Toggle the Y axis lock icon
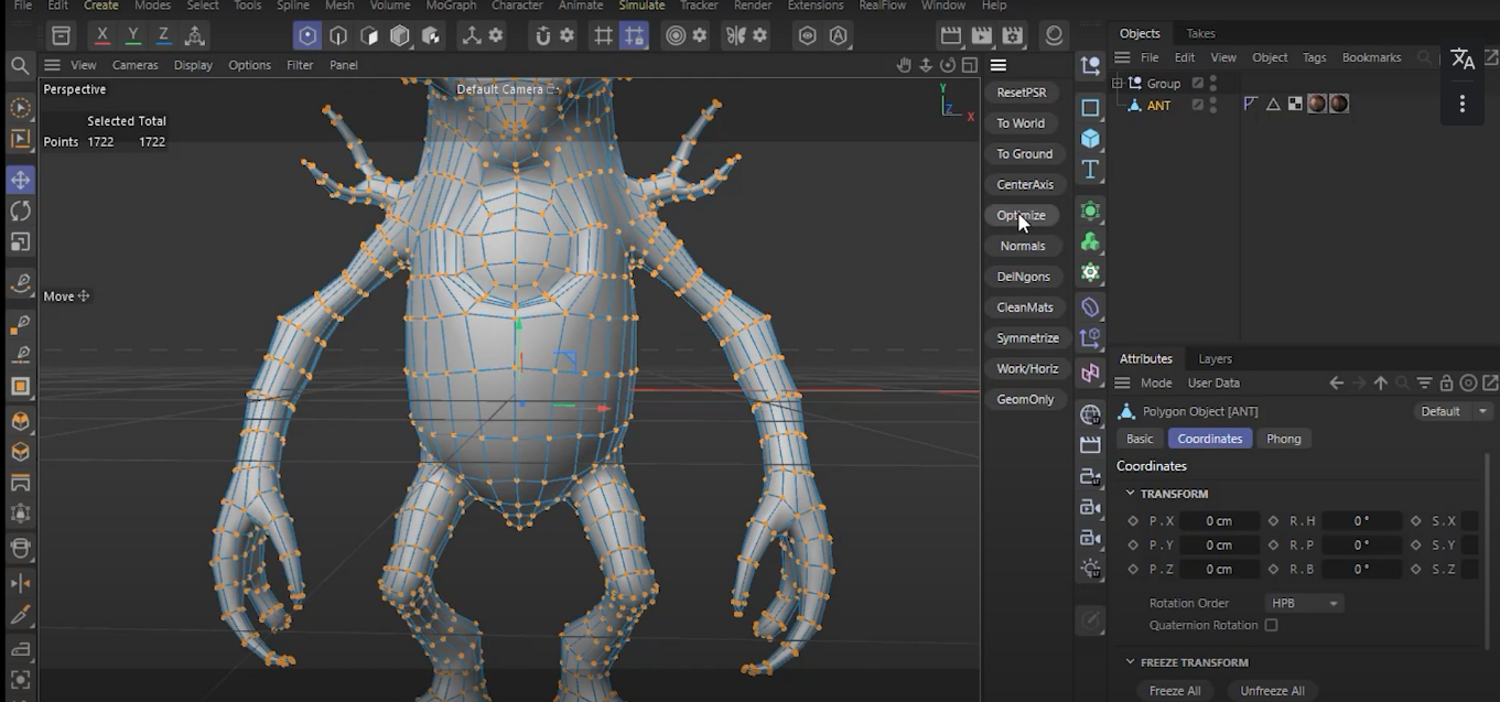 [133, 36]
